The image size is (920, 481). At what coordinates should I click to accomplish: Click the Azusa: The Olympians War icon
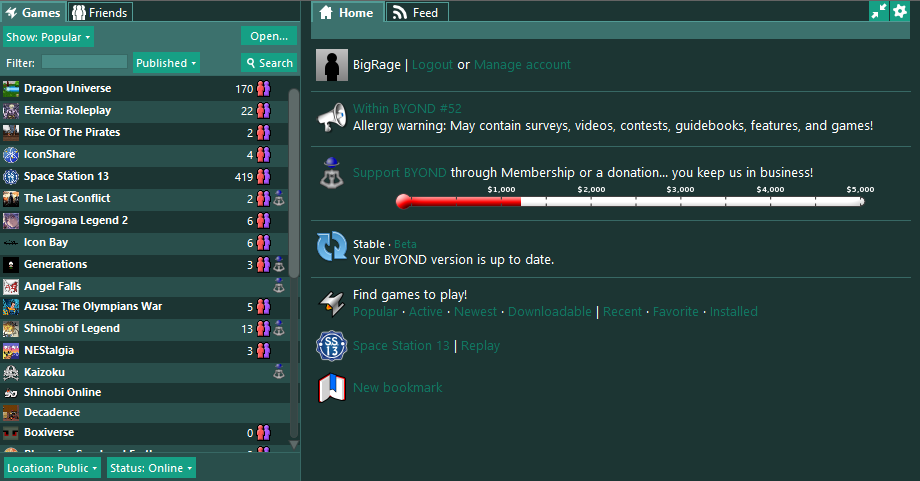click(11, 306)
